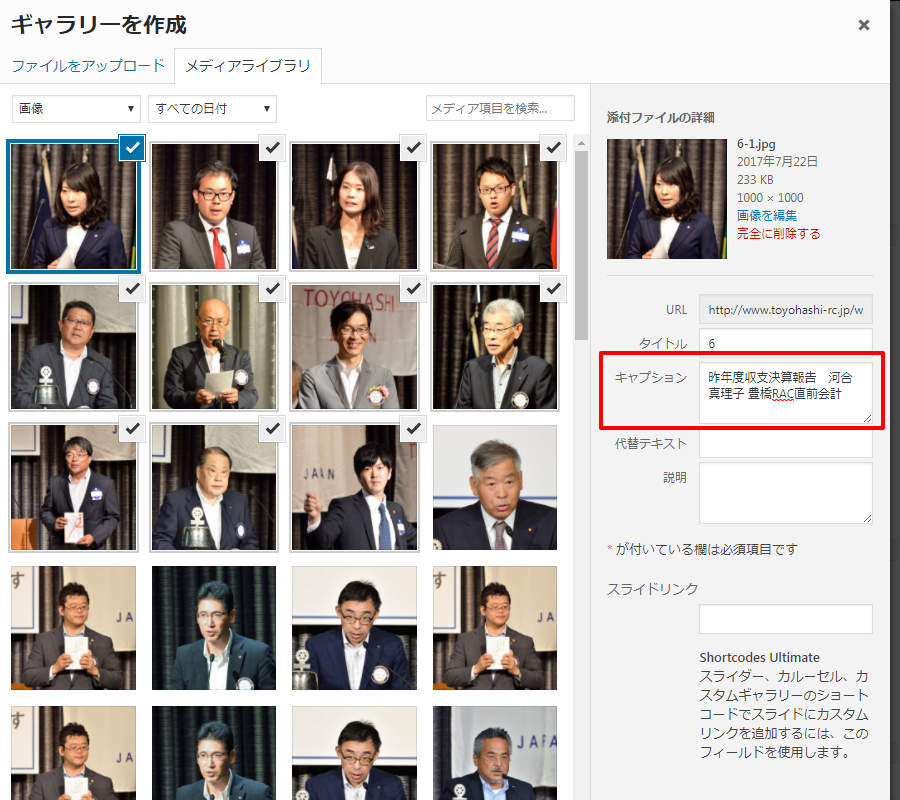
Task: Uncheck the blue checkmark on first thumbnail
Action: 133,148
